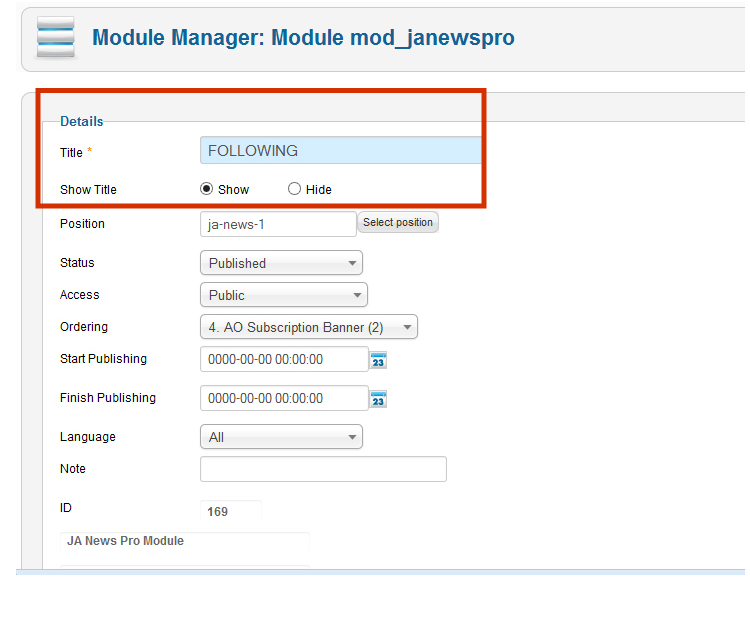The width and height of the screenshot is (750, 619).
Task: Select the Show radio button
Action: (x=207, y=189)
